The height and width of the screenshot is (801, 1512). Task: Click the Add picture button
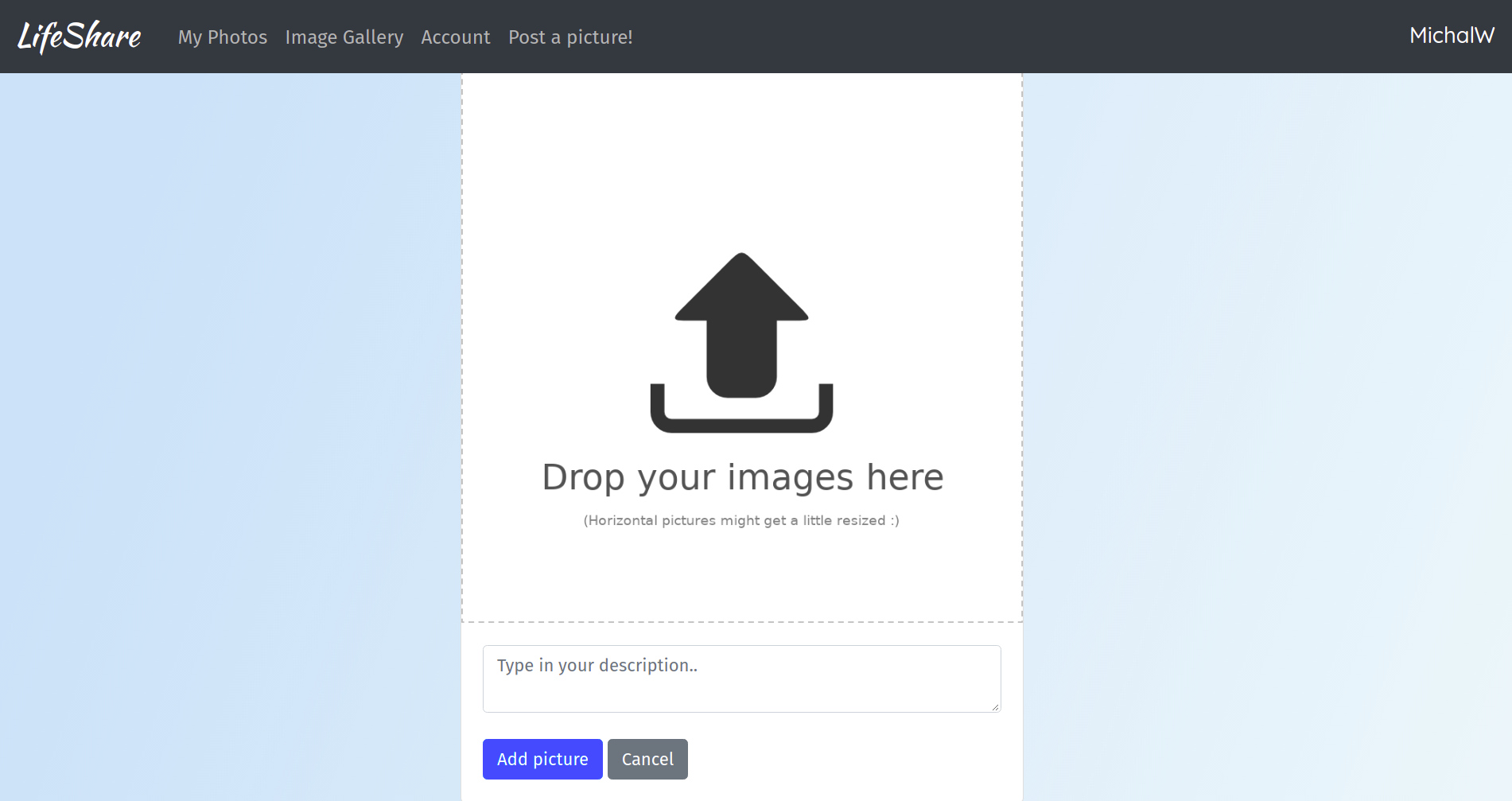click(542, 759)
